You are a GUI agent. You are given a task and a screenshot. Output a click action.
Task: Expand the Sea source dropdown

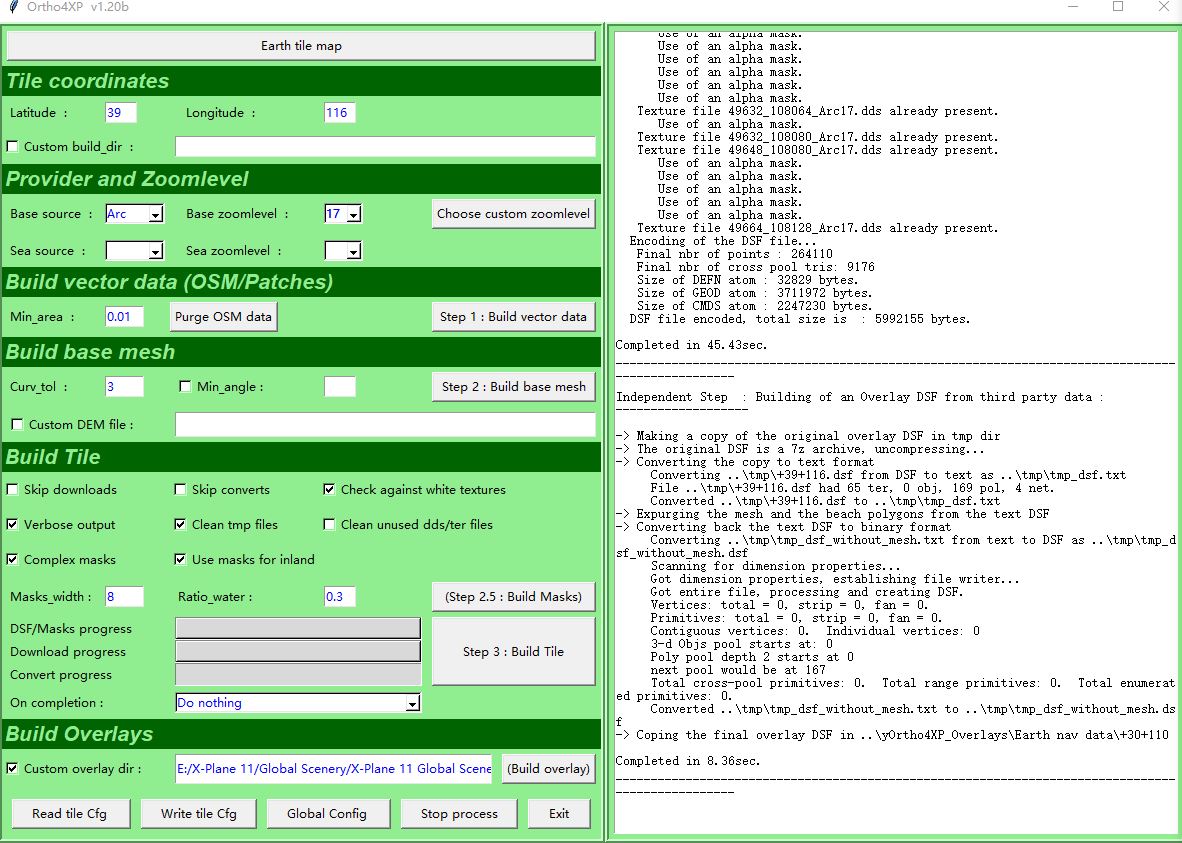[x=155, y=251]
